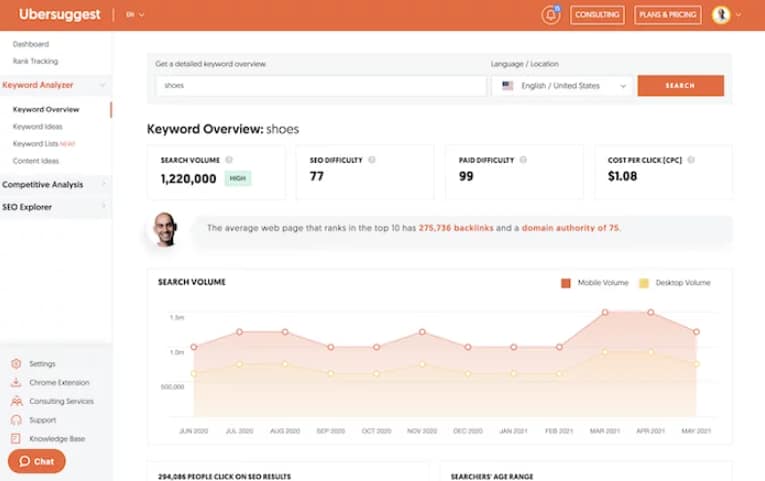Click the SEO Difficulty info icon
Image resolution: width=765 pixels, height=481 pixels.
click(372, 160)
